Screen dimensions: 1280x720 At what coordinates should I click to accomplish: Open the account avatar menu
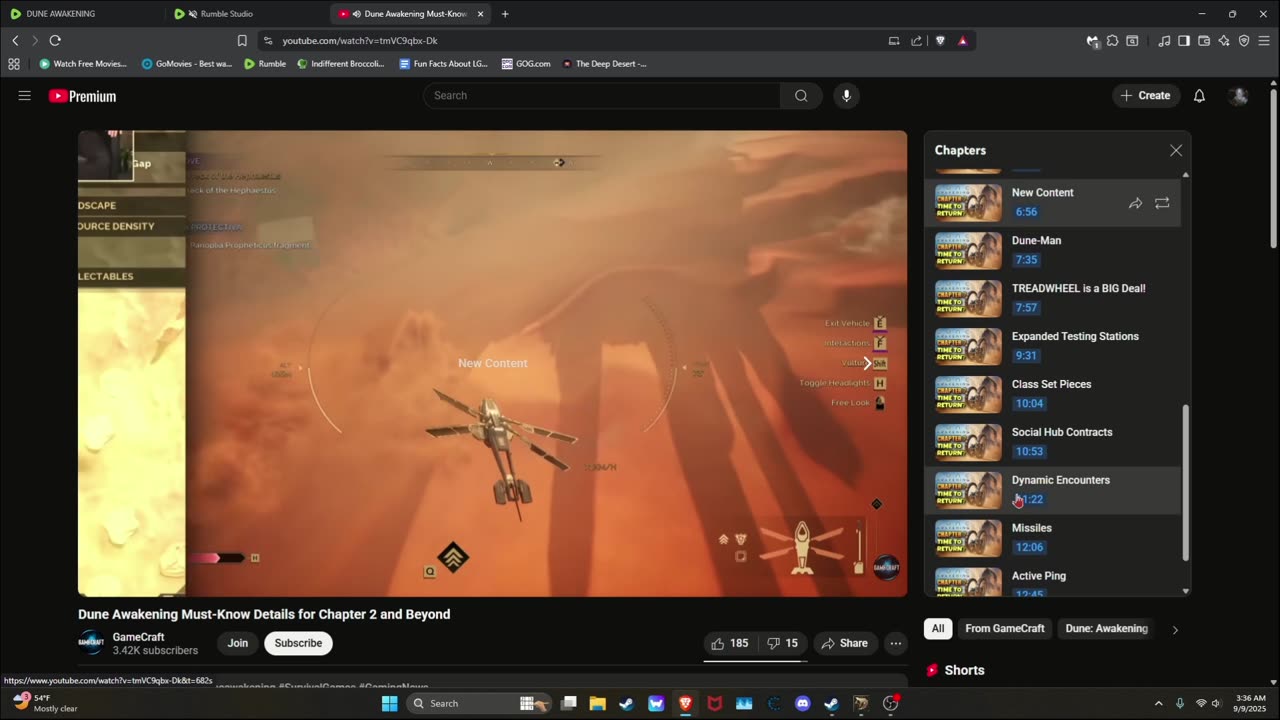pos(1238,96)
